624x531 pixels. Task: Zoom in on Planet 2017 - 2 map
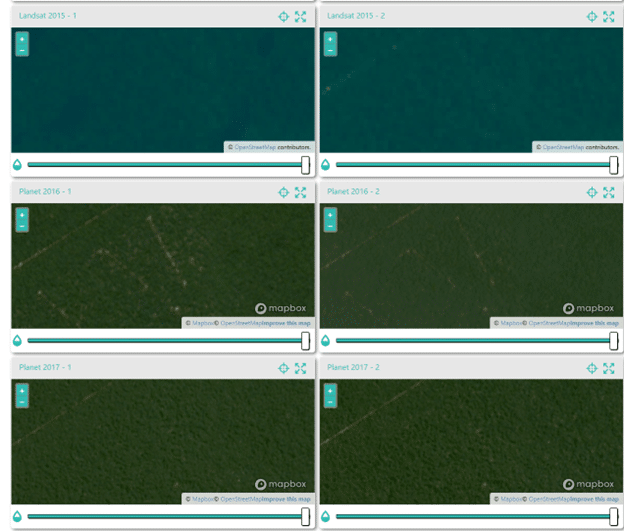(x=330, y=390)
